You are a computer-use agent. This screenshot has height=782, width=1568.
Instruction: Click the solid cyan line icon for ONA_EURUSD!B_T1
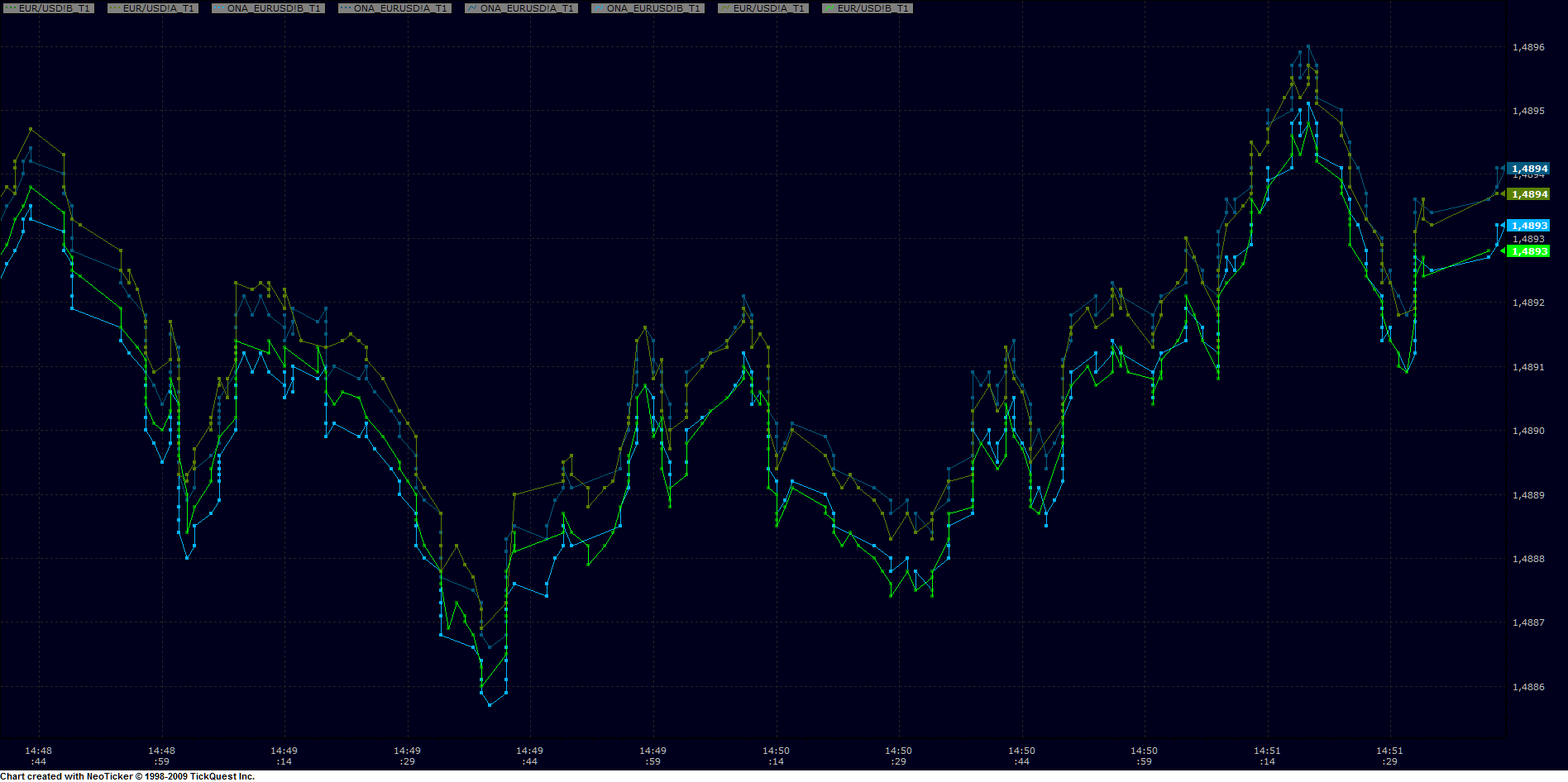(x=599, y=8)
